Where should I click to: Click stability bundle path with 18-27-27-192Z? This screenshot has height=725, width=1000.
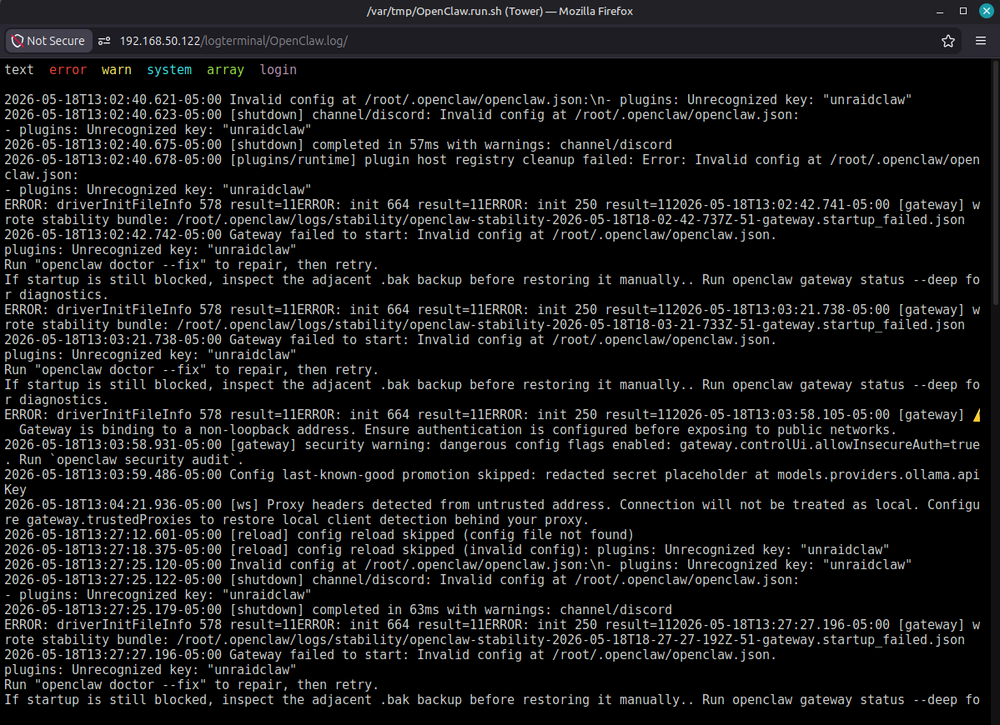tap(570, 640)
